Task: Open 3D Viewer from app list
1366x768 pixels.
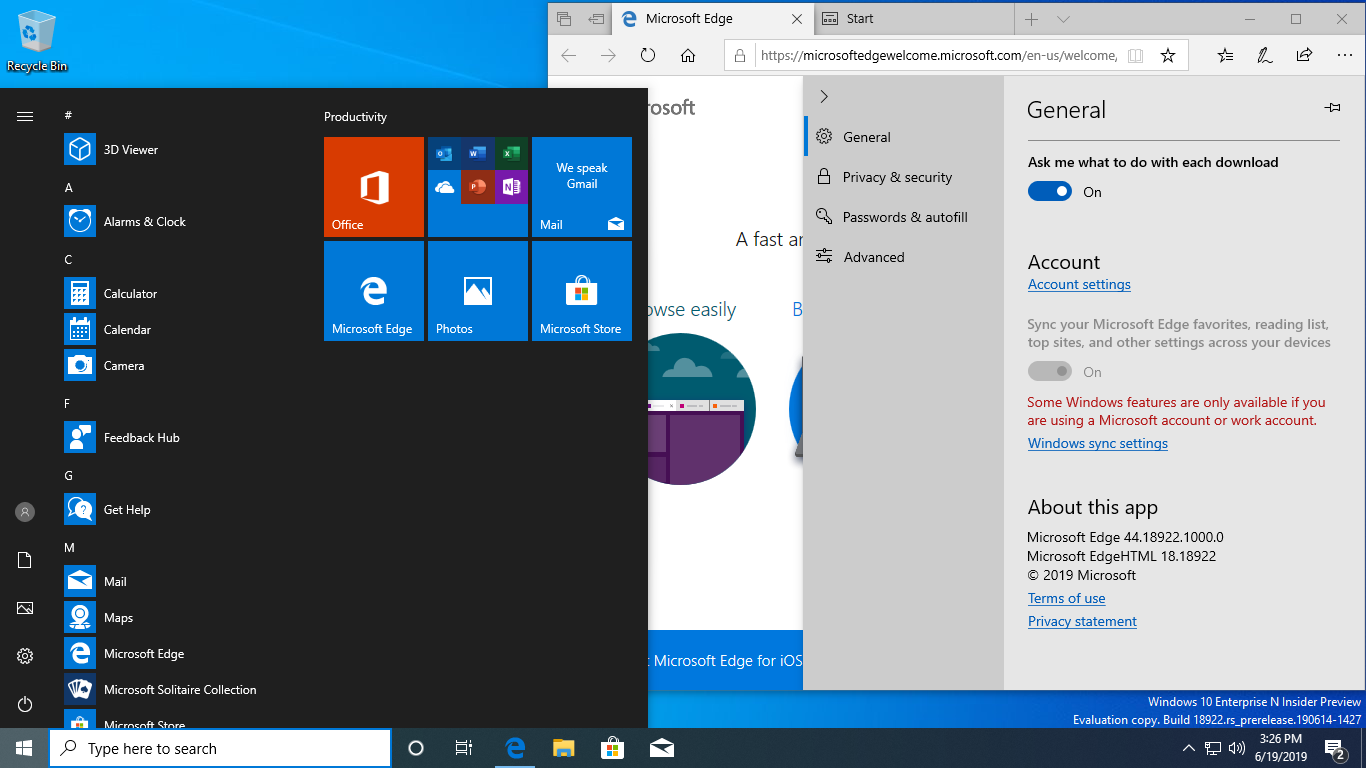Action: coord(180,150)
